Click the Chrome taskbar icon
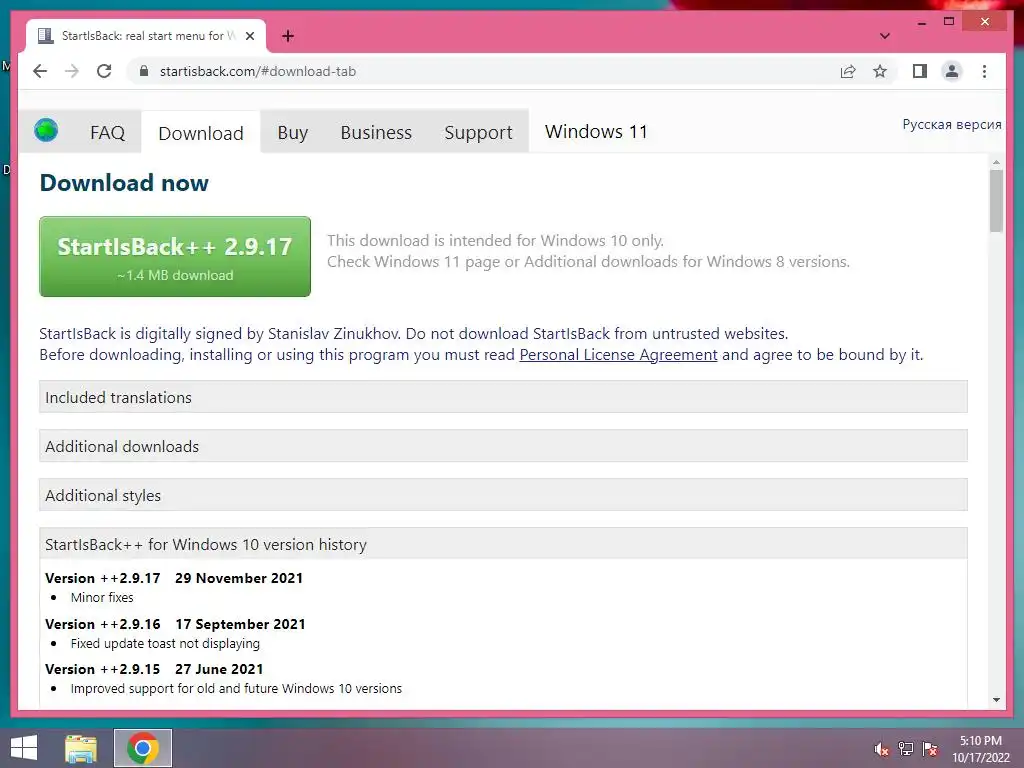The height and width of the screenshot is (768, 1024). (143, 748)
